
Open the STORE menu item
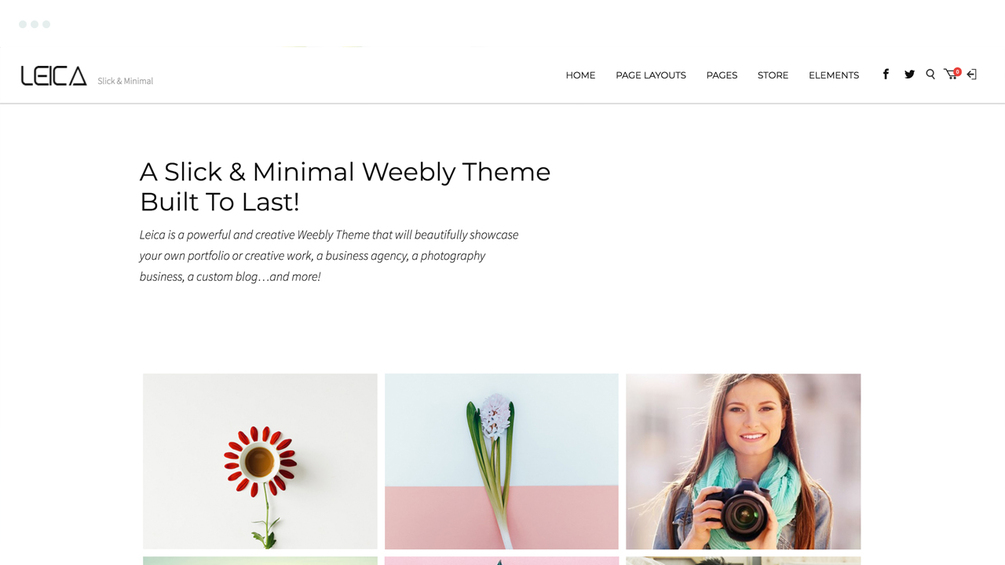coord(772,76)
